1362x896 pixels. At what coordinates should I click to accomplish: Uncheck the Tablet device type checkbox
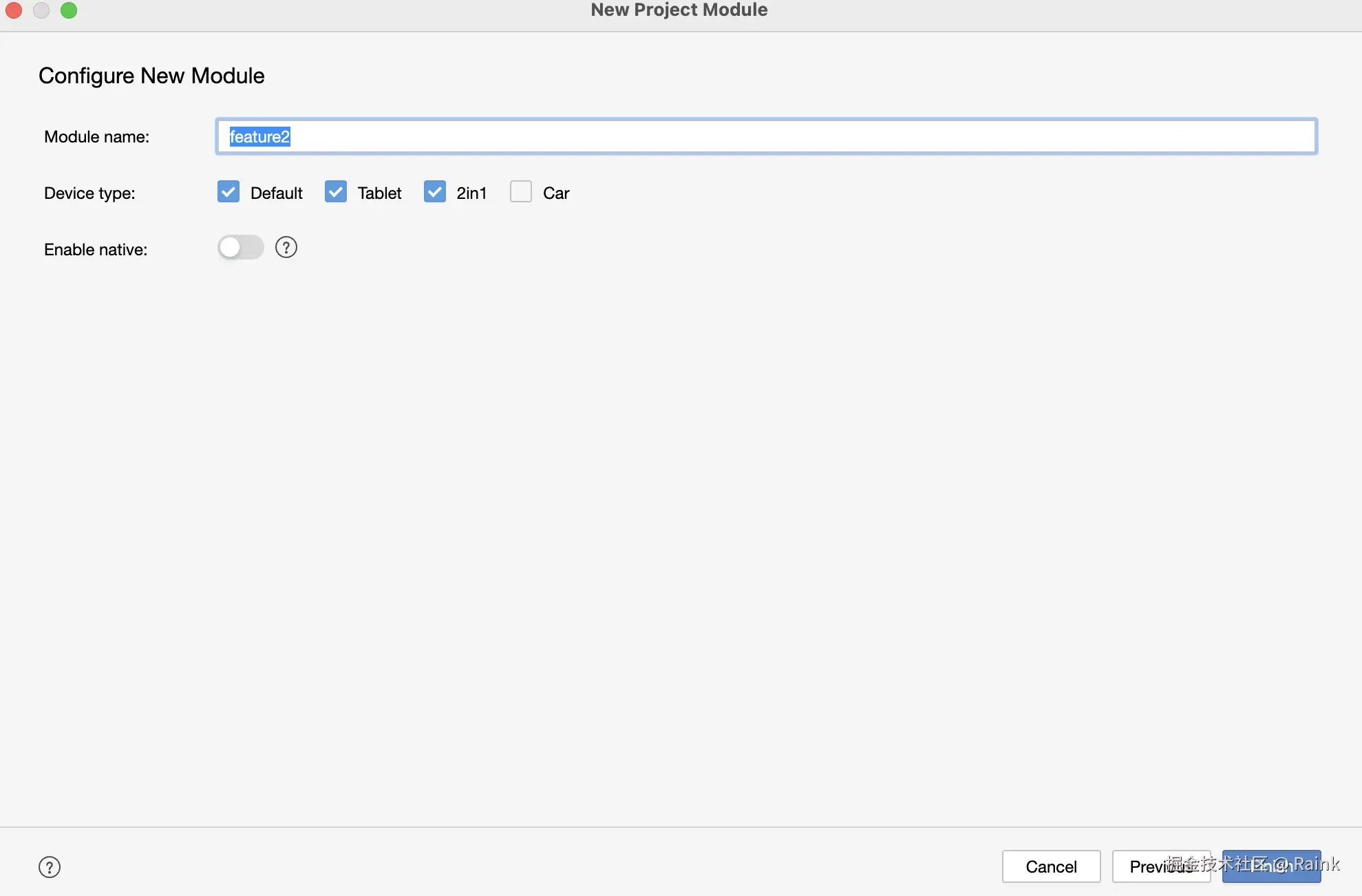(x=336, y=192)
